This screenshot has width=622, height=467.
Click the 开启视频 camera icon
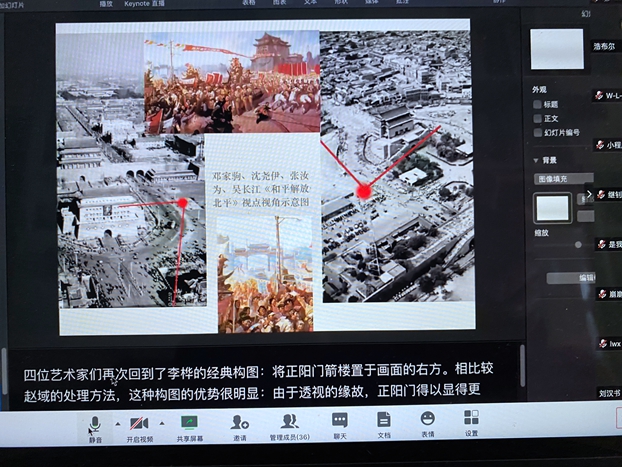[x=139, y=423]
